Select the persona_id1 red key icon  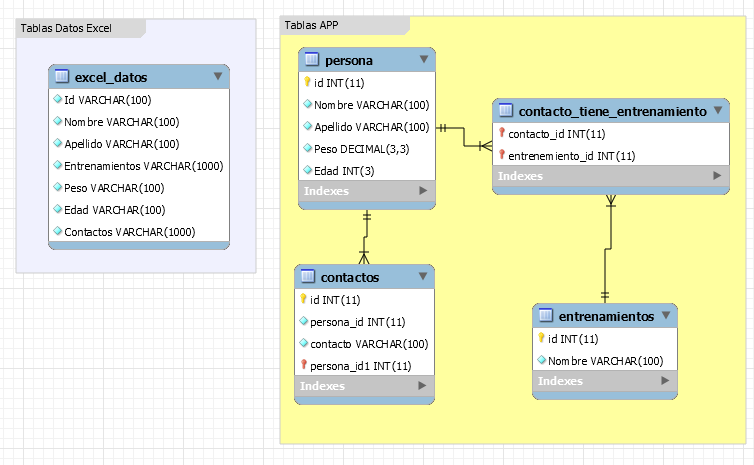(x=304, y=365)
